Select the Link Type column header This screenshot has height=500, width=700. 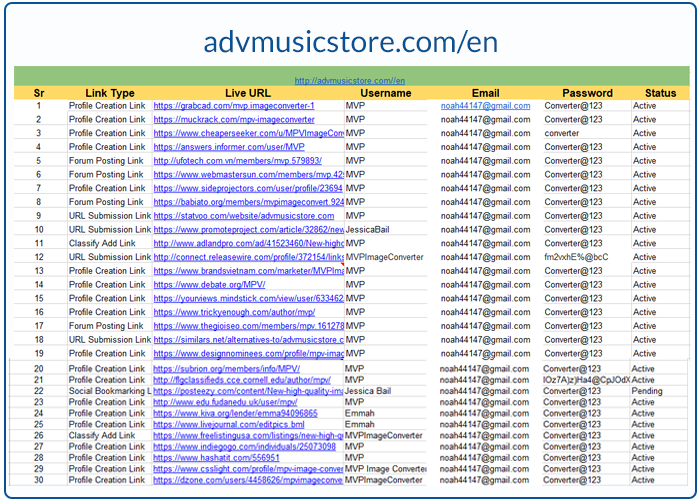110,93
